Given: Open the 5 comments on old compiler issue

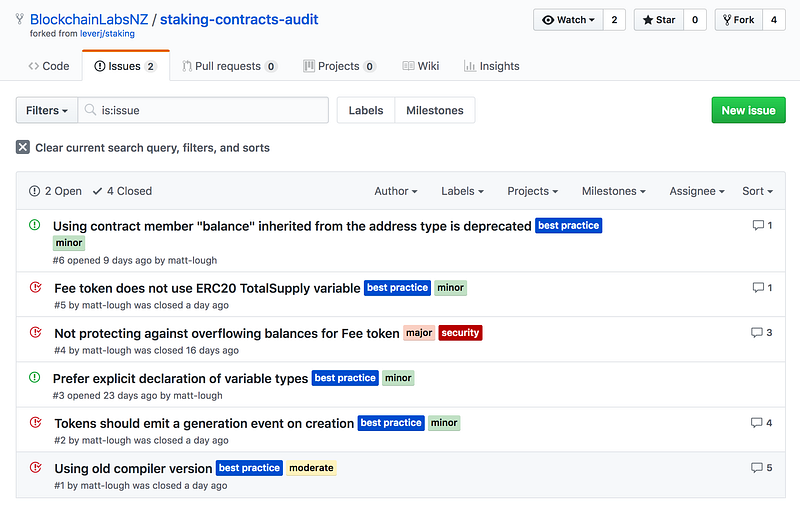Looking at the screenshot, I should pyautogui.click(x=762, y=468).
